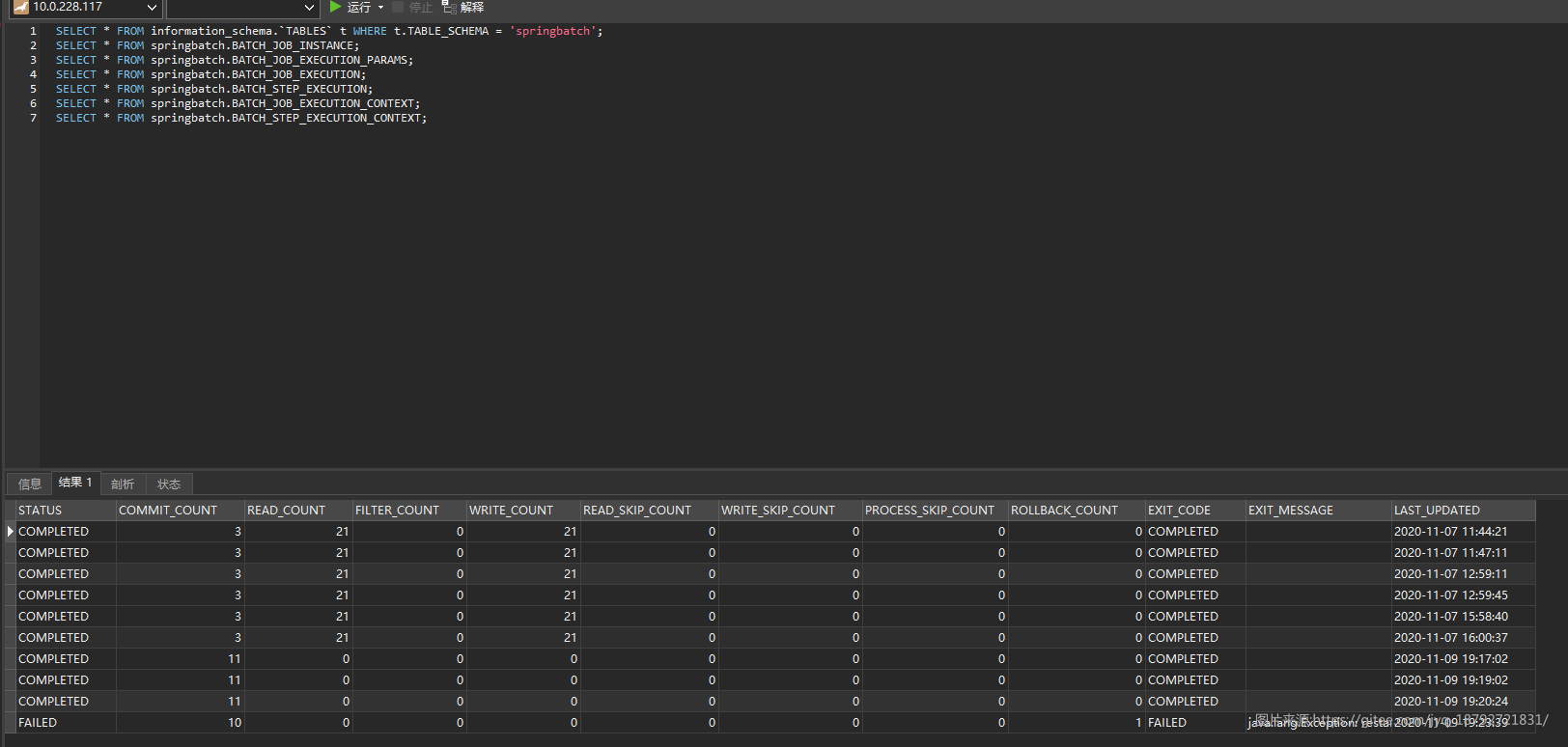Select rollback count 1 in the FAILED row
Image resolution: width=1568 pixels, height=747 pixels.
click(x=1077, y=722)
